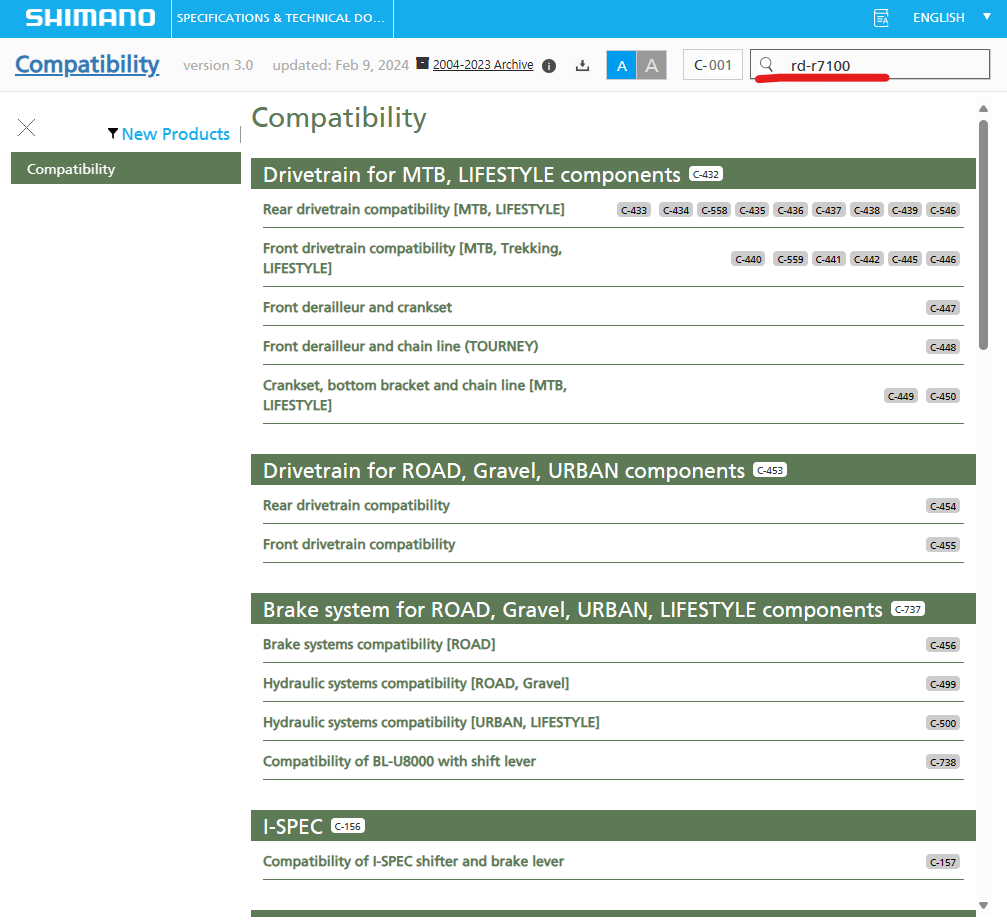Select the Compatibility sidebar item

[x=126, y=168]
